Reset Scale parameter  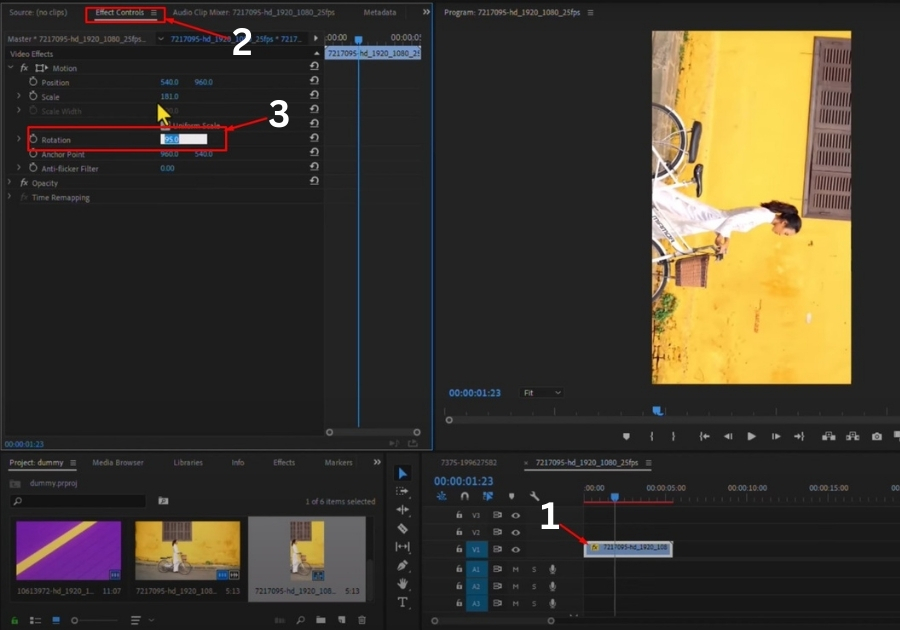coord(314,95)
